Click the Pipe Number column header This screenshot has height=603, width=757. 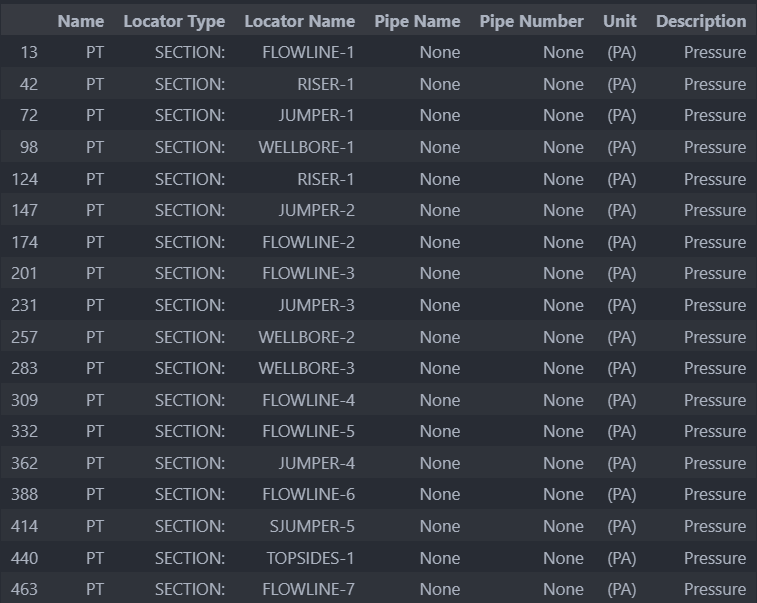coord(532,21)
